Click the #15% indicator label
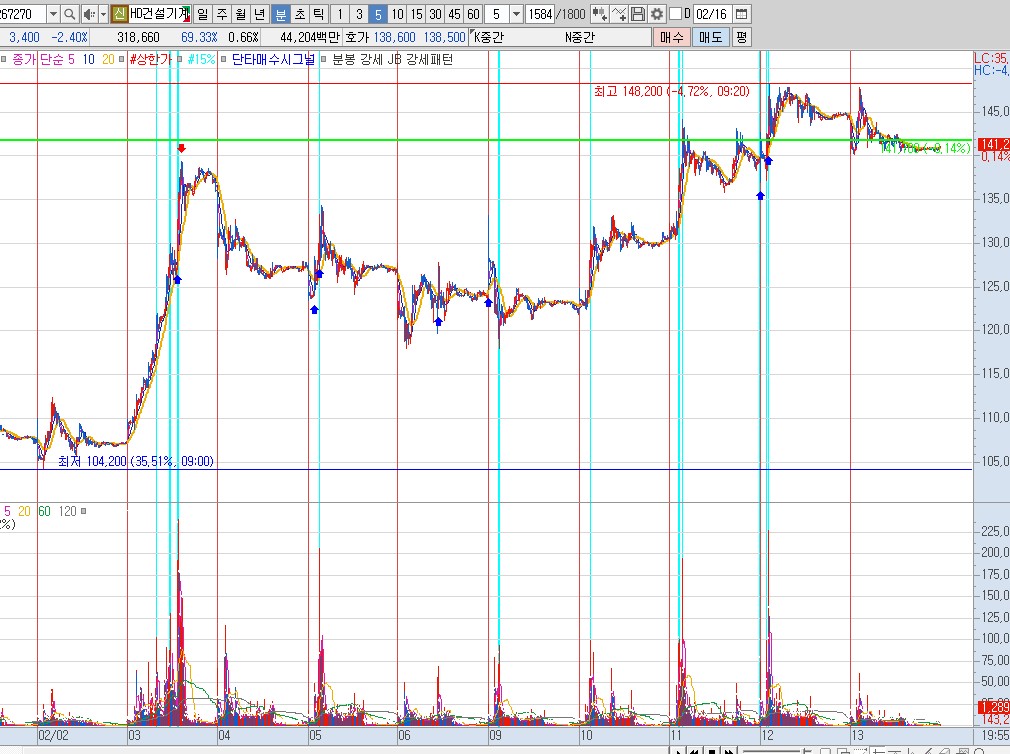The width and height of the screenshot is (1010, 754). (x=201, y=59)
